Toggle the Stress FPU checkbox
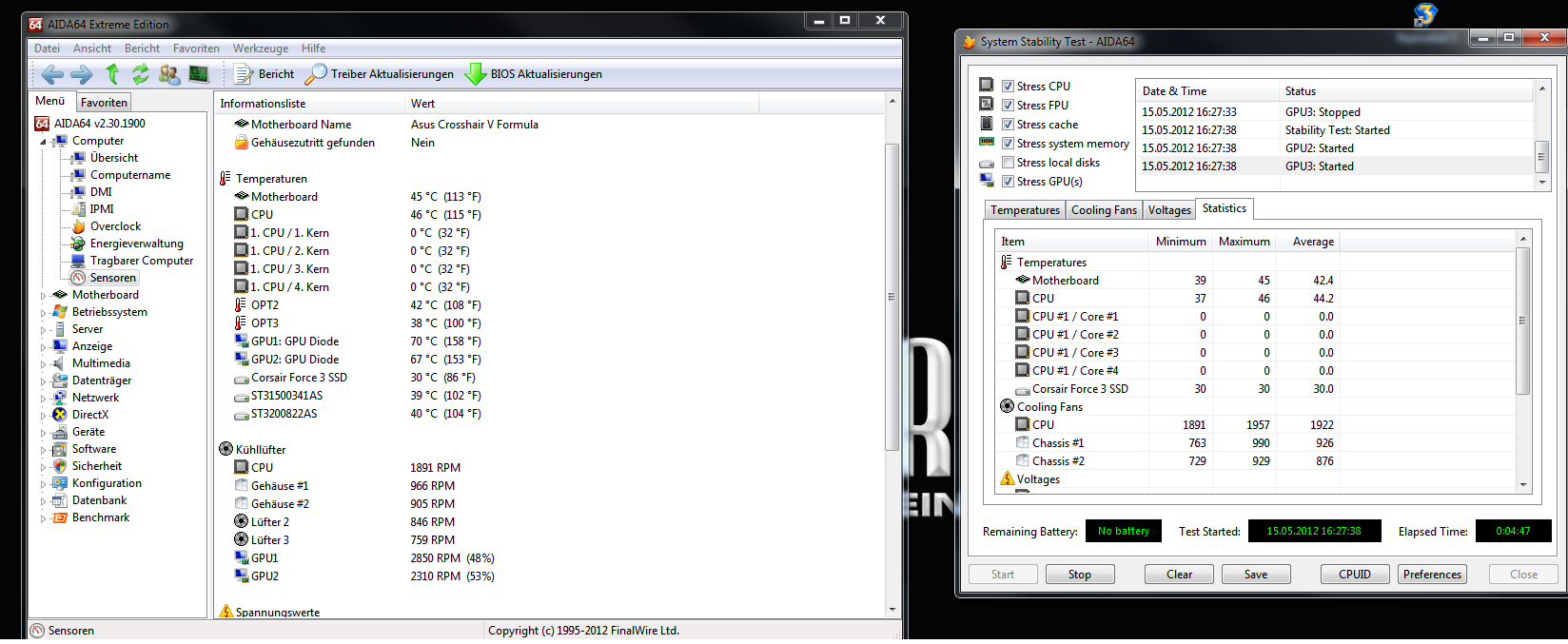 [1008, 106]
